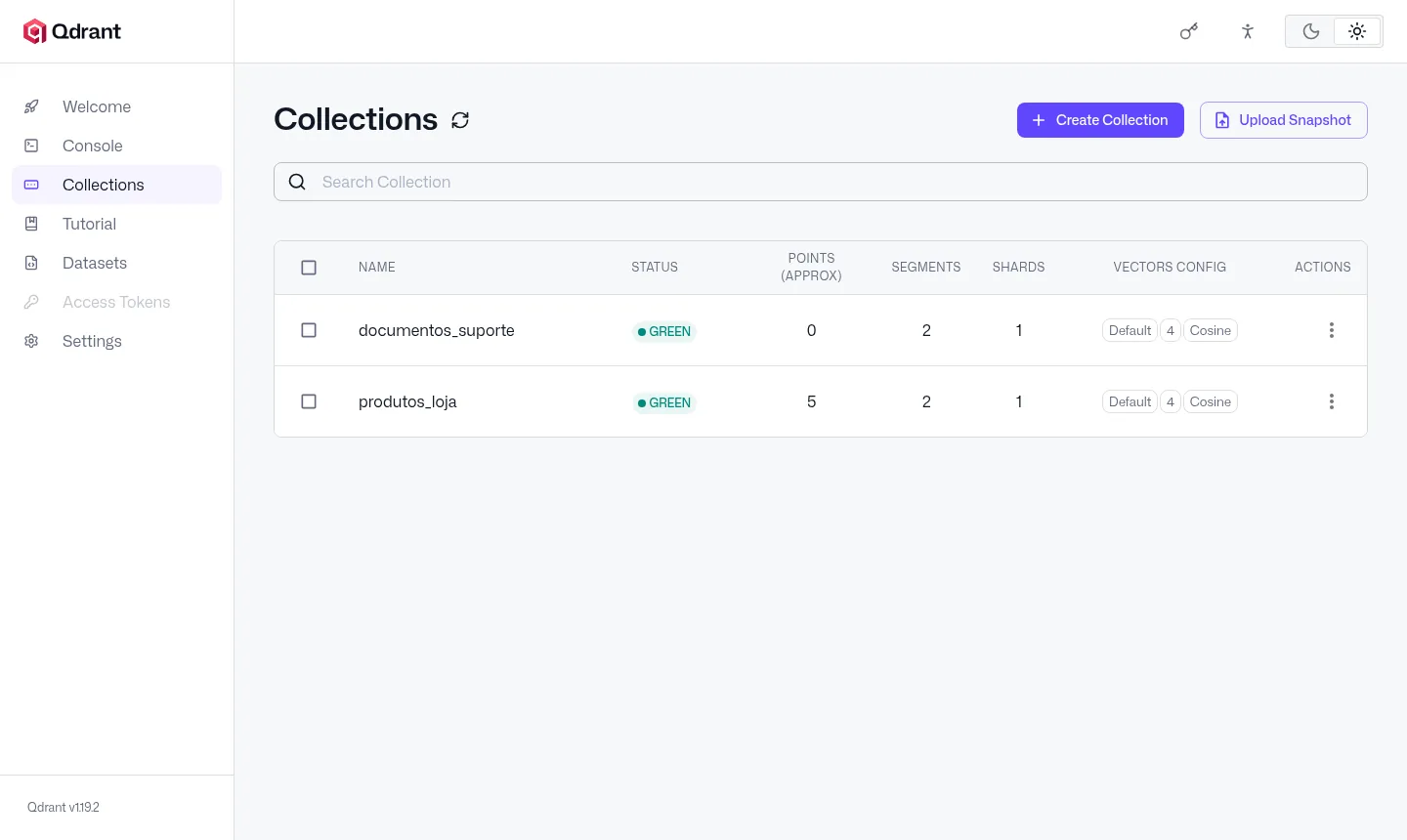Switch to dark mode moon icon
1407x840 pixels.
tap(1311, 31)
